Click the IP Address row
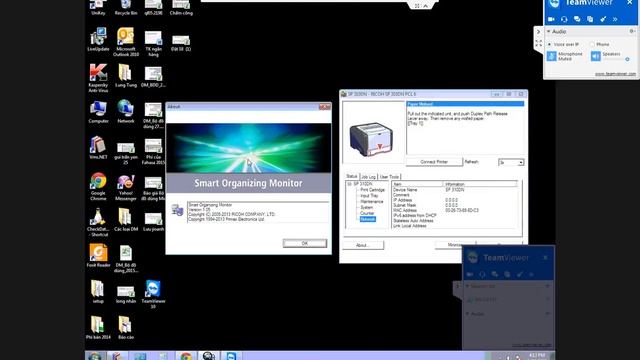 pyautogui.click(x=455, y=200)
